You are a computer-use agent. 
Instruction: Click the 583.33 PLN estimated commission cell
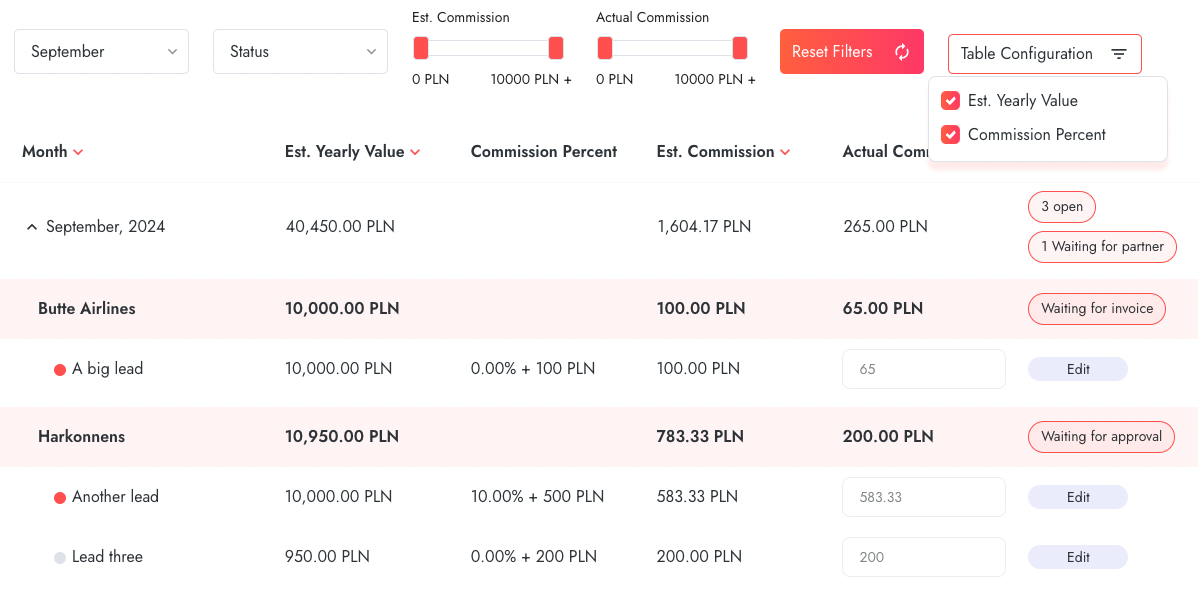pyautogui.click(x=698, y=497)
